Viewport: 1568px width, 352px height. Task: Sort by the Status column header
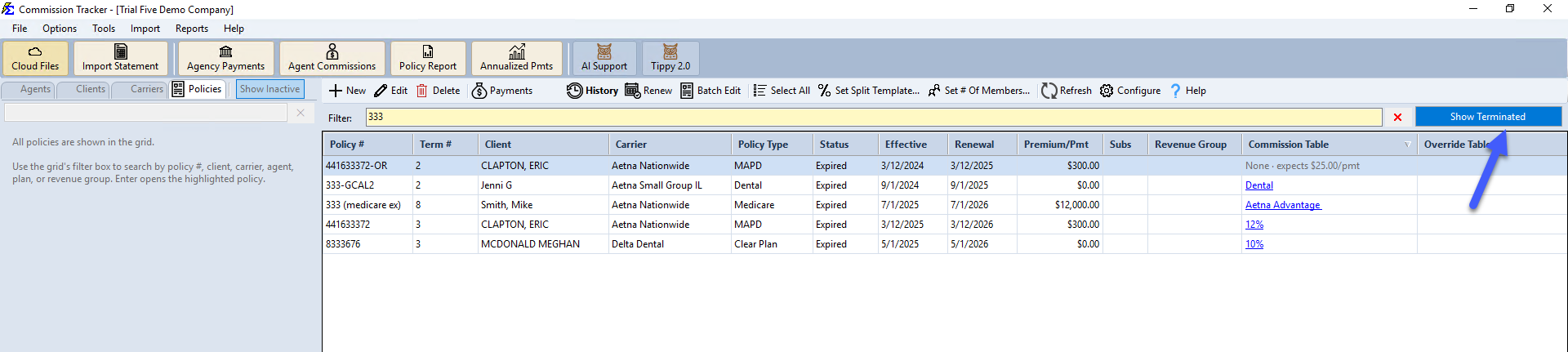[845, 145]
